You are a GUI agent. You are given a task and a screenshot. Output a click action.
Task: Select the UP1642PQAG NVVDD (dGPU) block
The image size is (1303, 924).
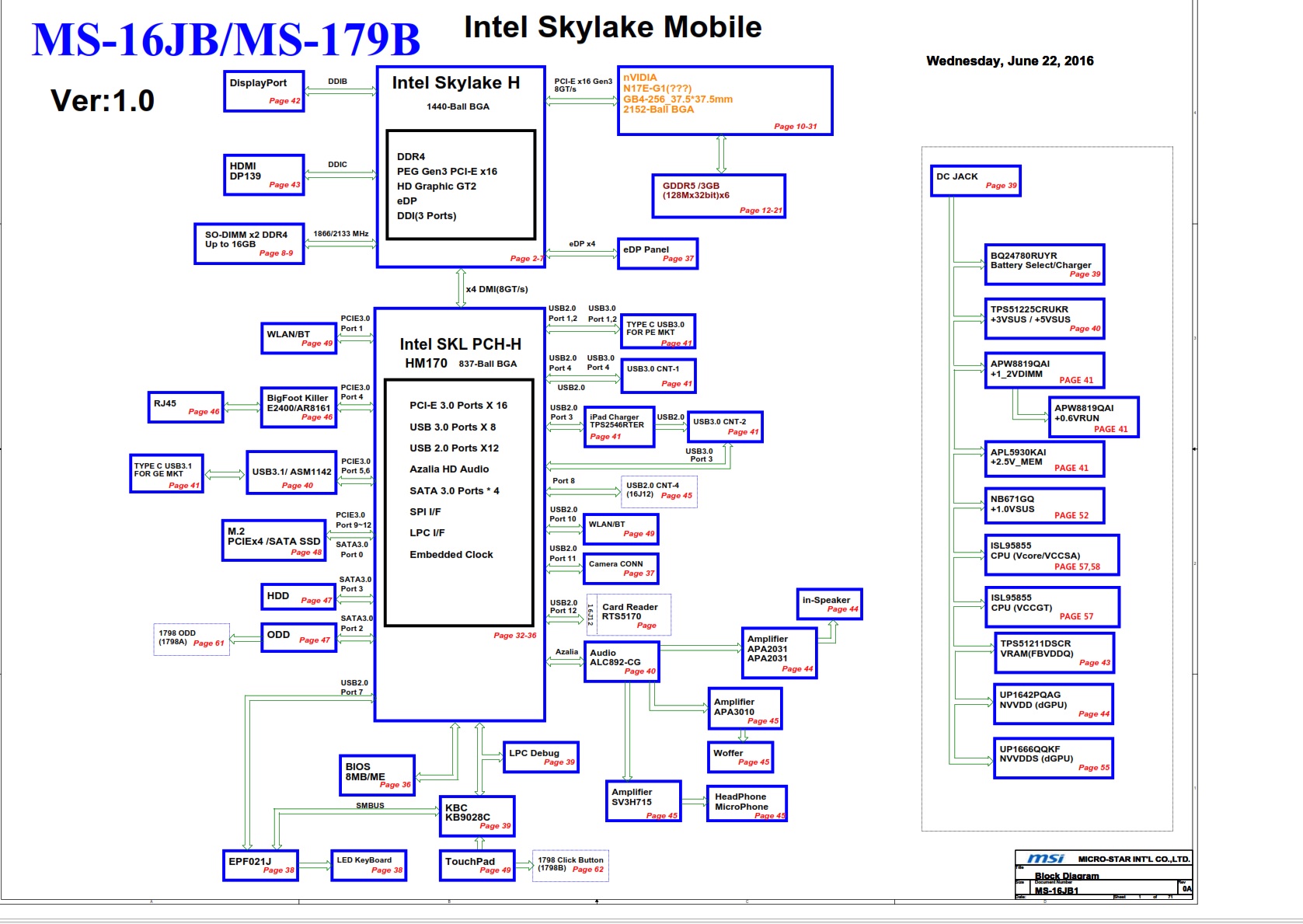tap(1054, 704)
